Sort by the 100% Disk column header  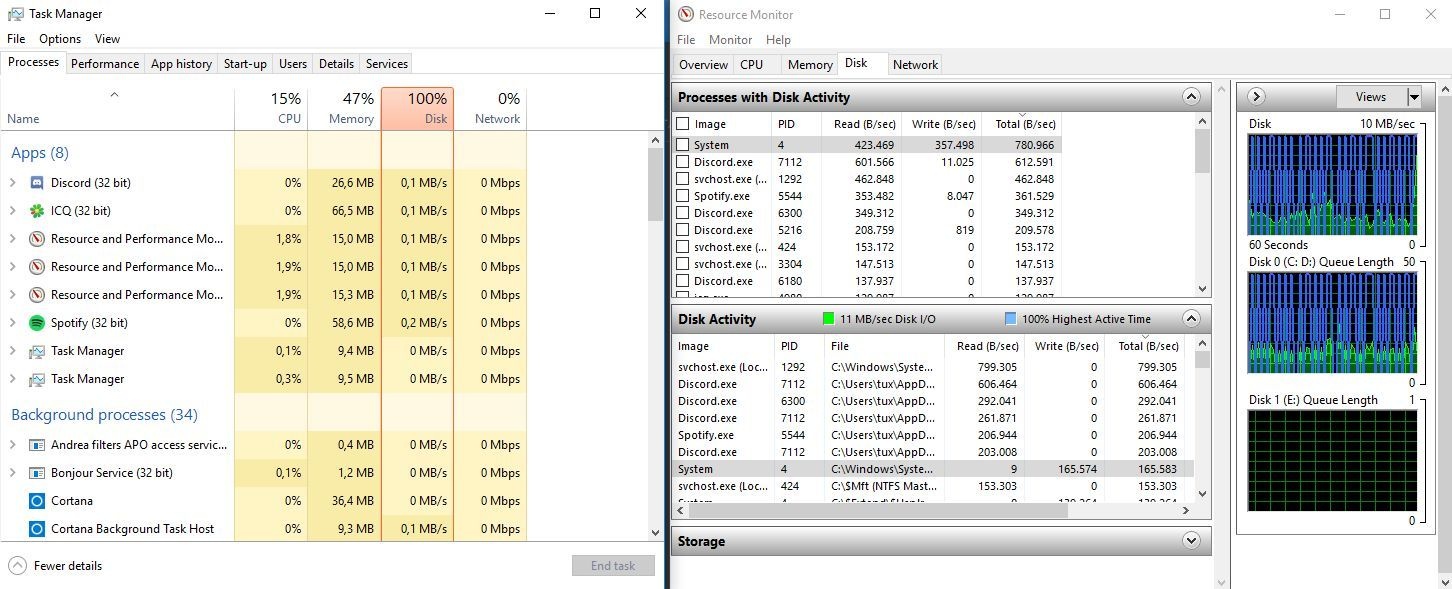coord(417,108)
